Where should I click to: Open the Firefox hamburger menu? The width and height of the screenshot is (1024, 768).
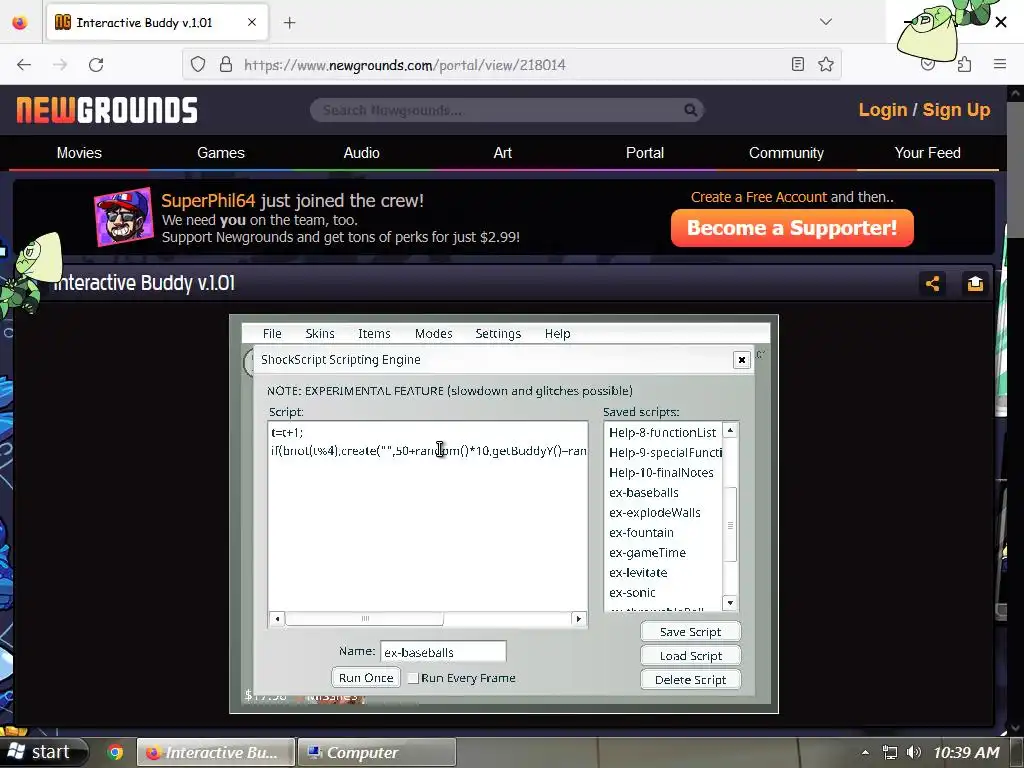coord(1000,64)
